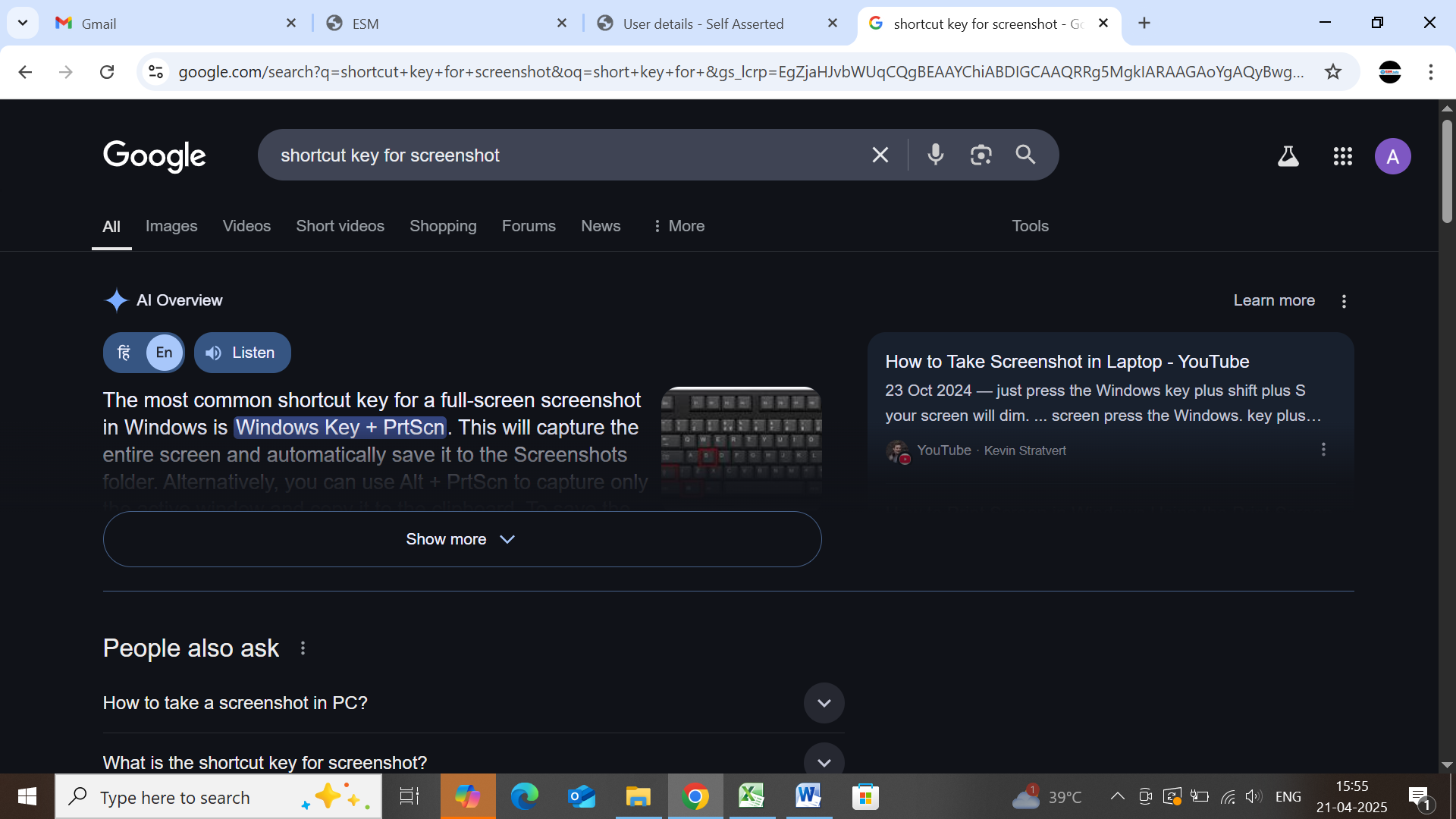1456x819 pixels.
Task: Open People also ask options menu
Action: coord(303,648)
